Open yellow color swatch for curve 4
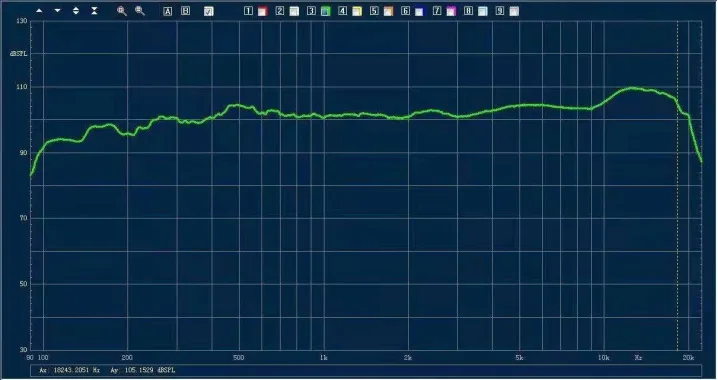This screenshot has width=718, height=380. click(357, 11)
